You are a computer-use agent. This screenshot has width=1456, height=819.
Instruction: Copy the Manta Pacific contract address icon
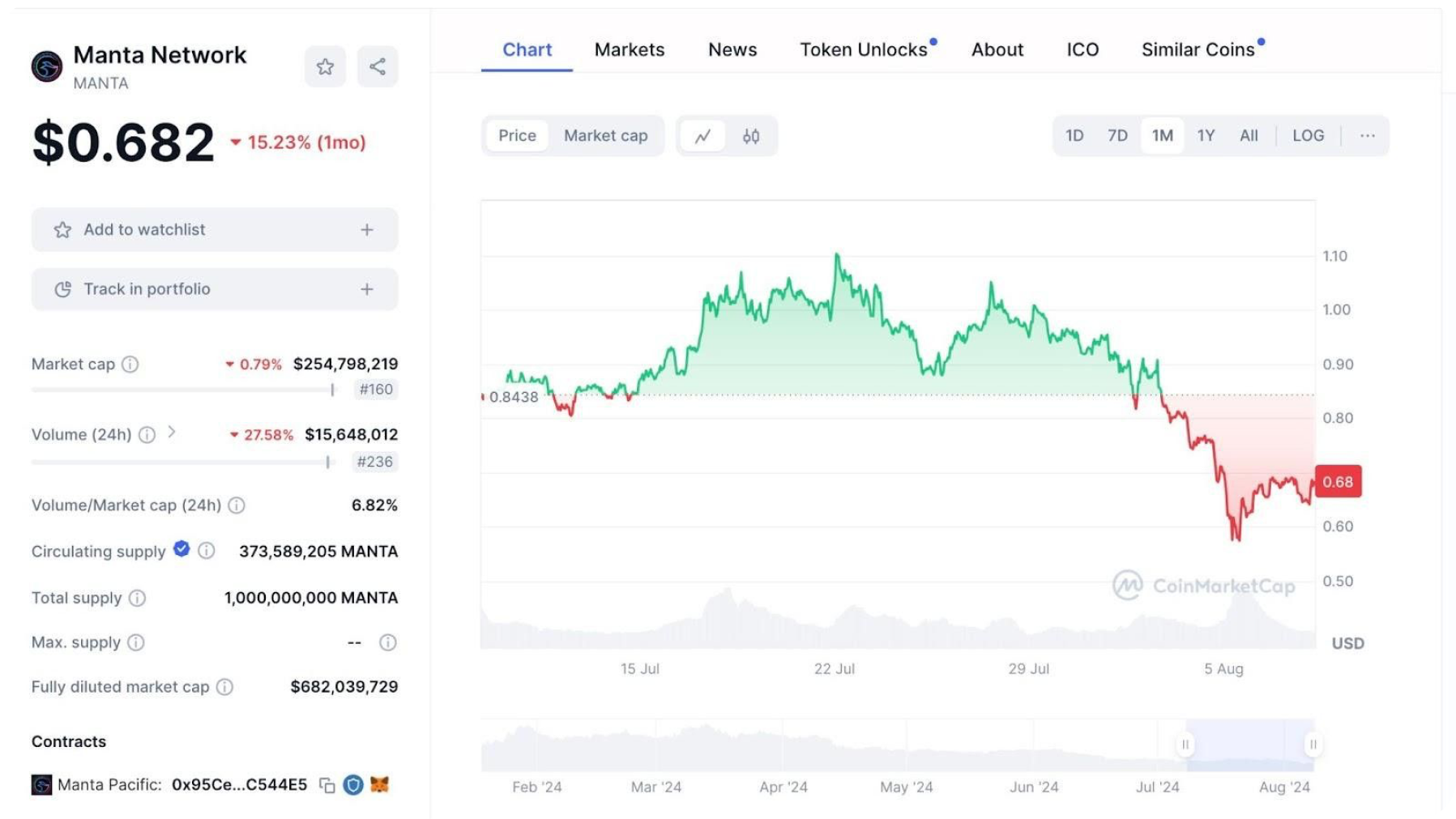point(327,784)
